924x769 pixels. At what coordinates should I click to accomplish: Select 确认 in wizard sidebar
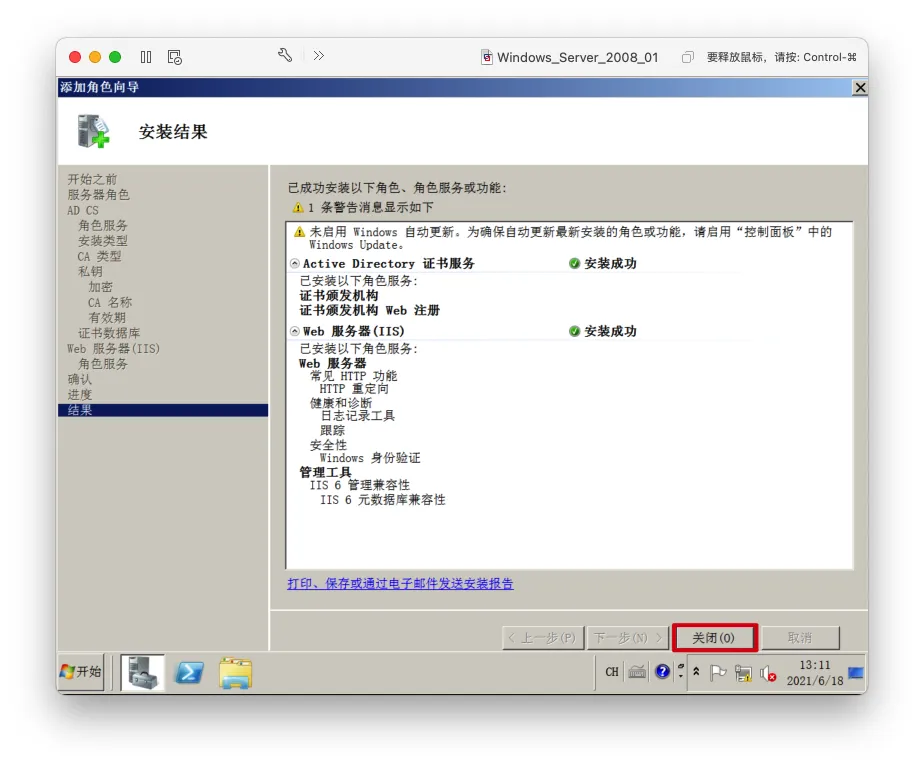(80, 379)
